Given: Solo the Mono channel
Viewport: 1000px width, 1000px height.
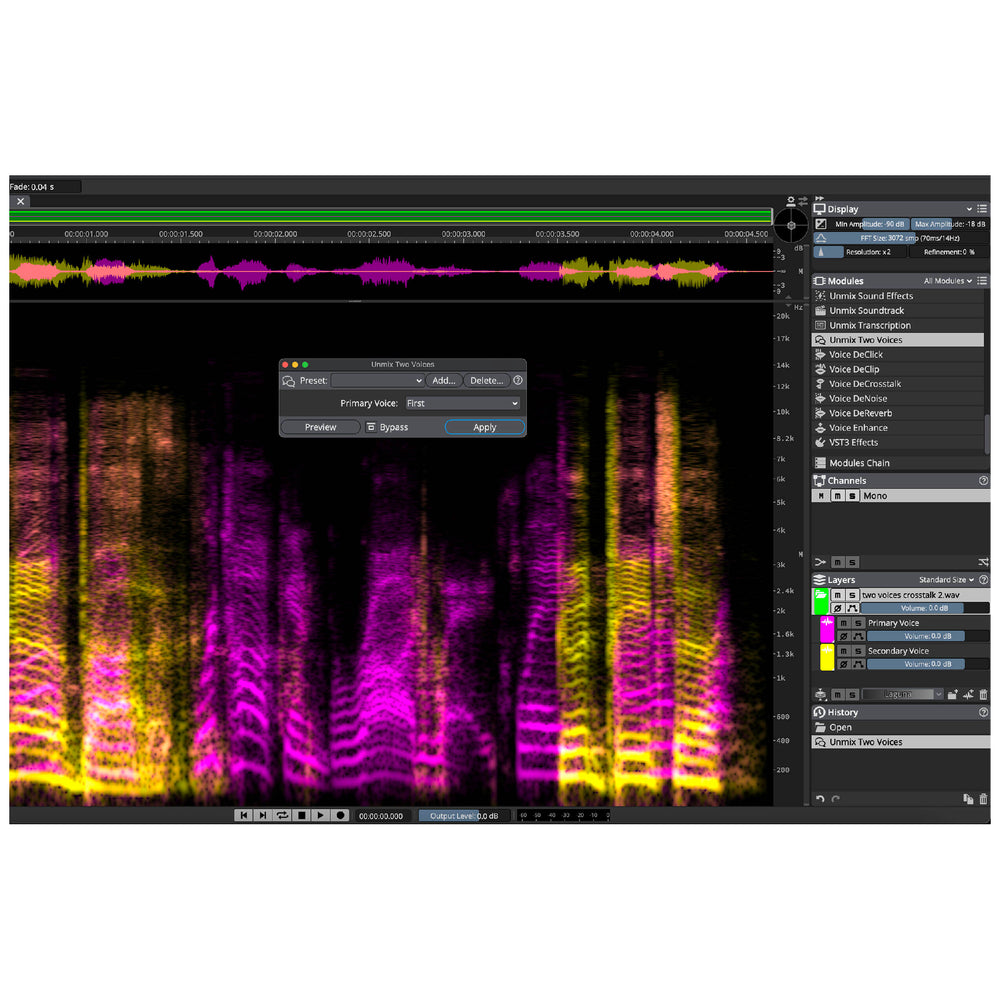Looking at the screenshot, I should click(x=852, y=496).
